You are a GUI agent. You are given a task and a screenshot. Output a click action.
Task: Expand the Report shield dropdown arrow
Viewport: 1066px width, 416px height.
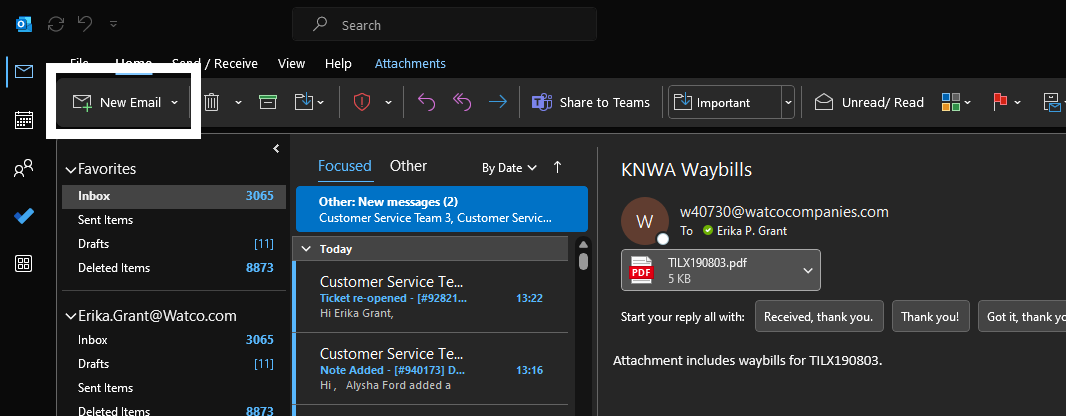(388, 103)
